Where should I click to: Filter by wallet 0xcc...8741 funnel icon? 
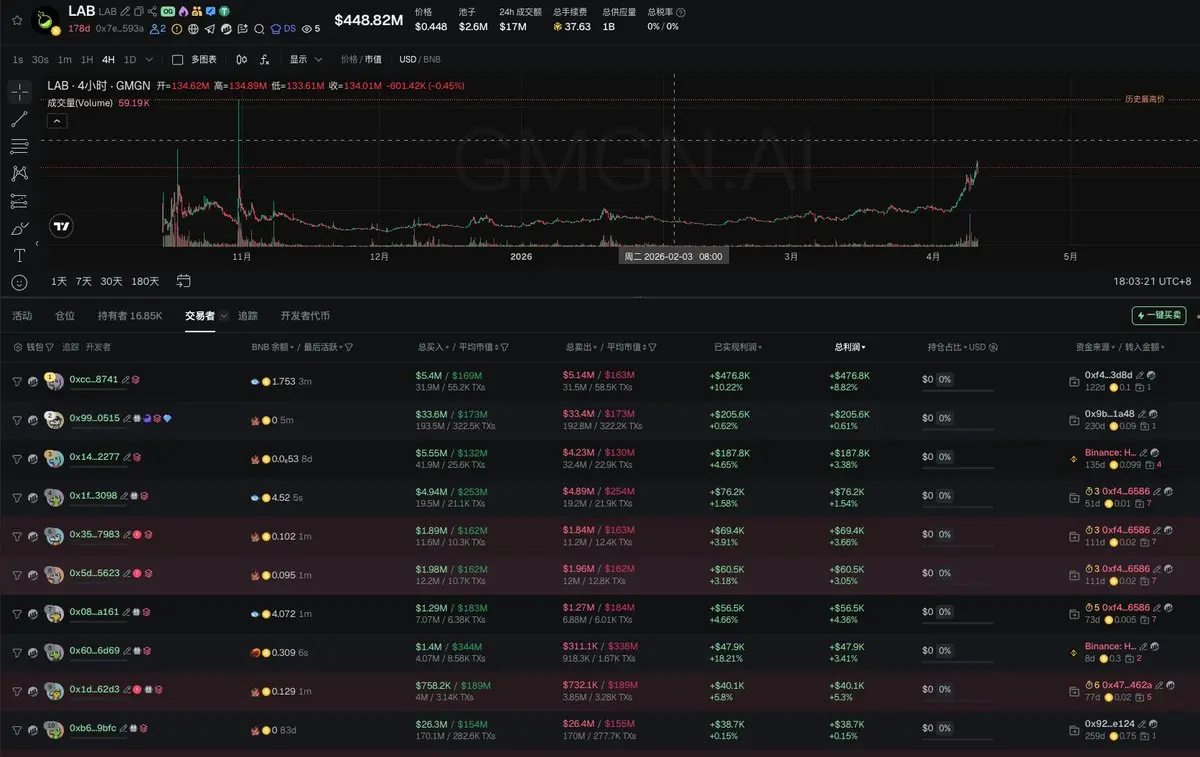[x=17, y=381]
